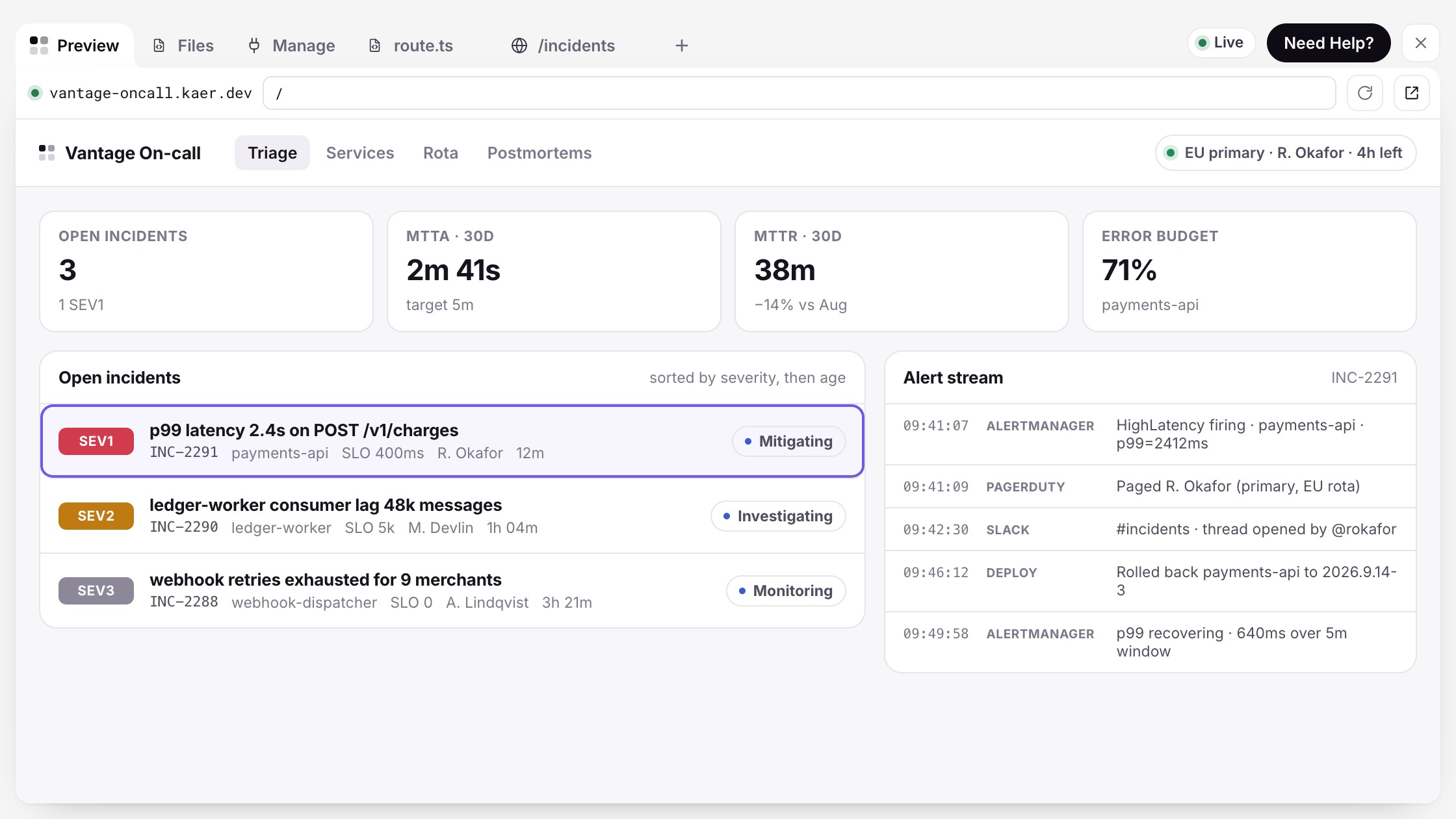Close the preview panel with X

point(1420,43)
